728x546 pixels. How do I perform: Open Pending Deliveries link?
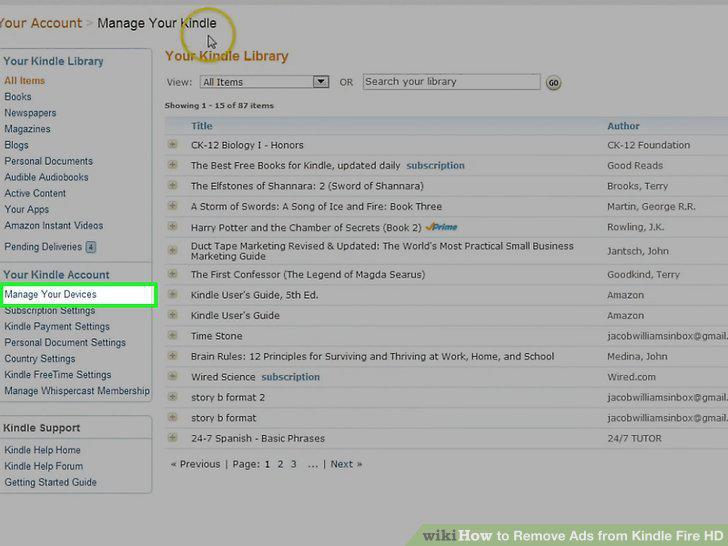pos(43,247)
